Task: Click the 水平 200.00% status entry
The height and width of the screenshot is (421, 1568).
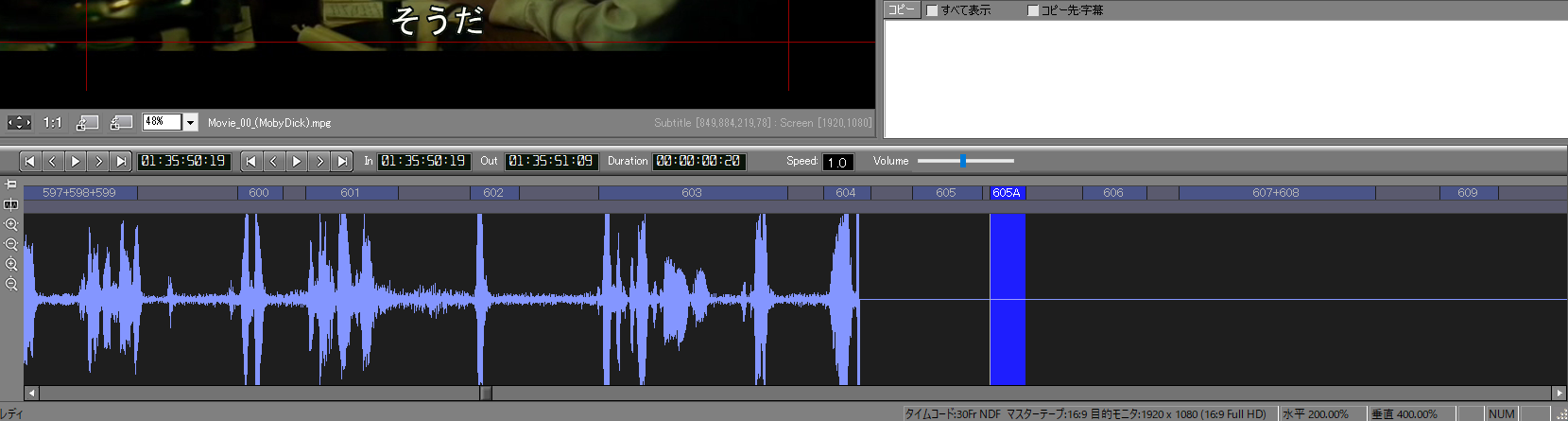Action: [1316, 414]
